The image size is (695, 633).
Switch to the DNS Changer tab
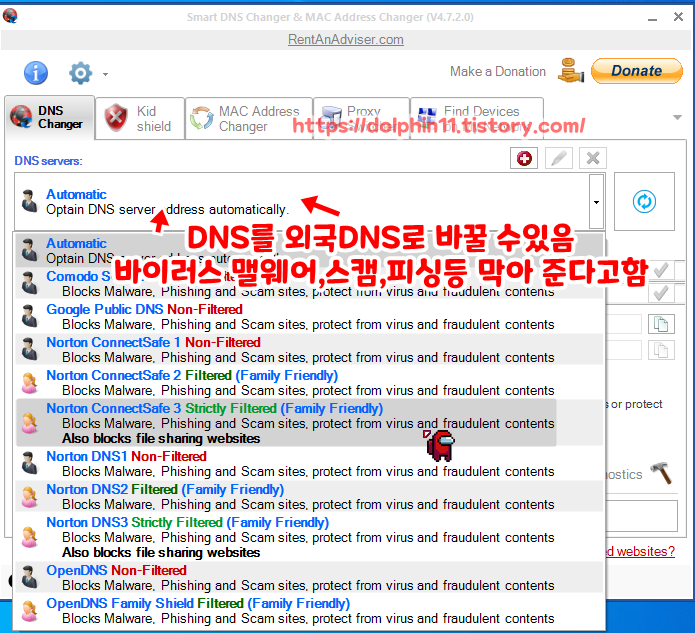(50, 117)
